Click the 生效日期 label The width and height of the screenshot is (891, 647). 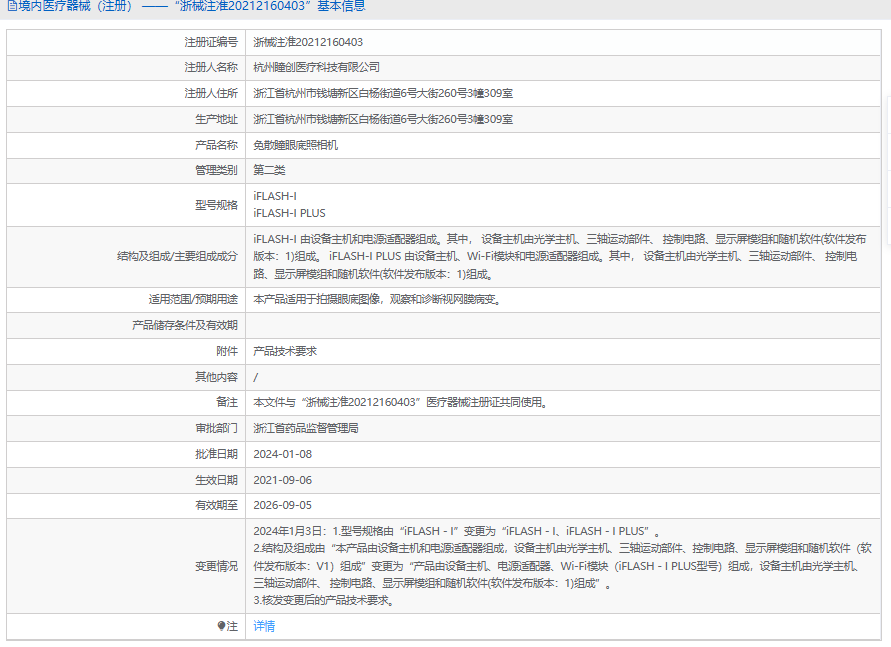tap(216, 480)
